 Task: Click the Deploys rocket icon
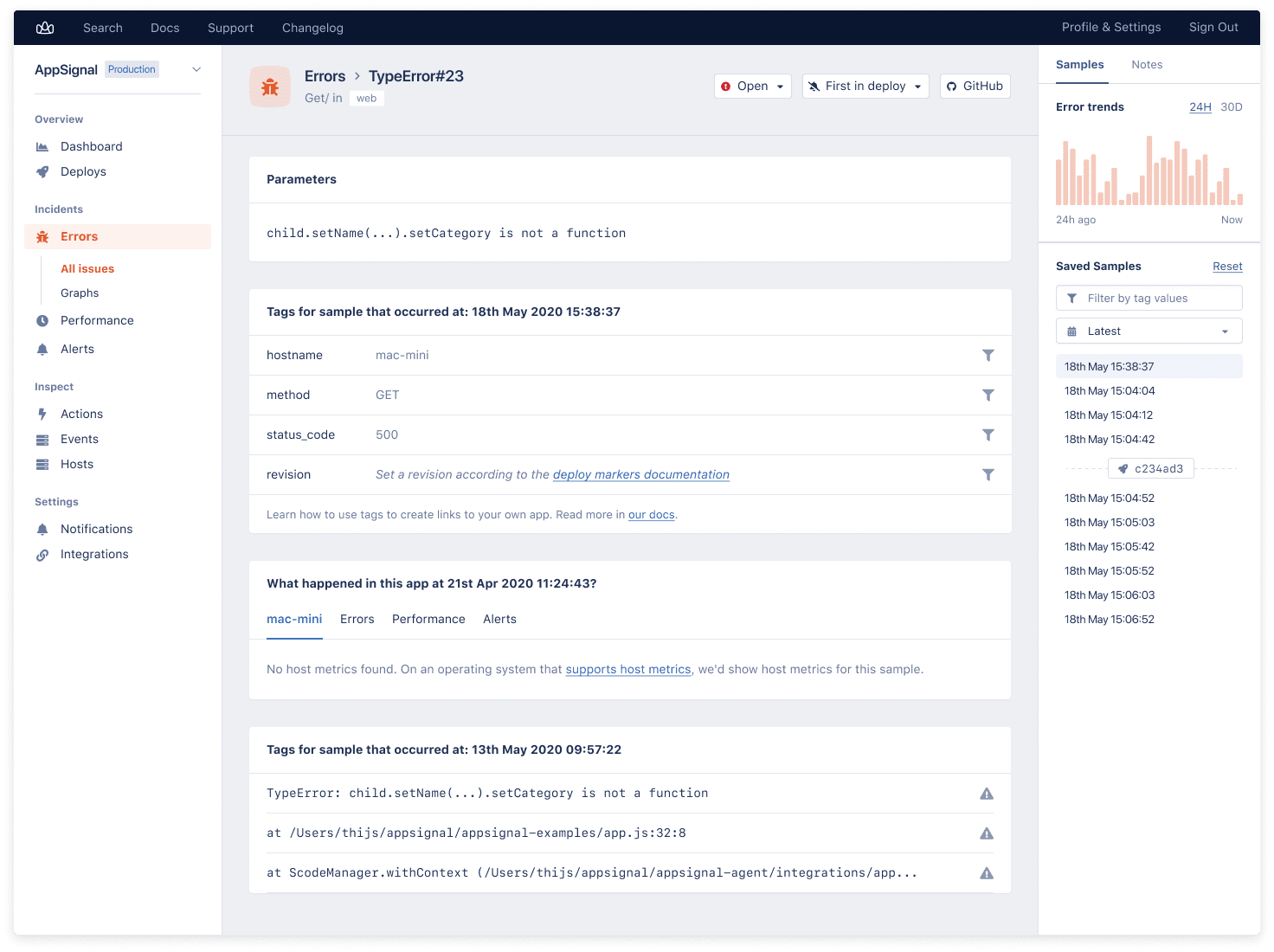click(x=42, y=172)
